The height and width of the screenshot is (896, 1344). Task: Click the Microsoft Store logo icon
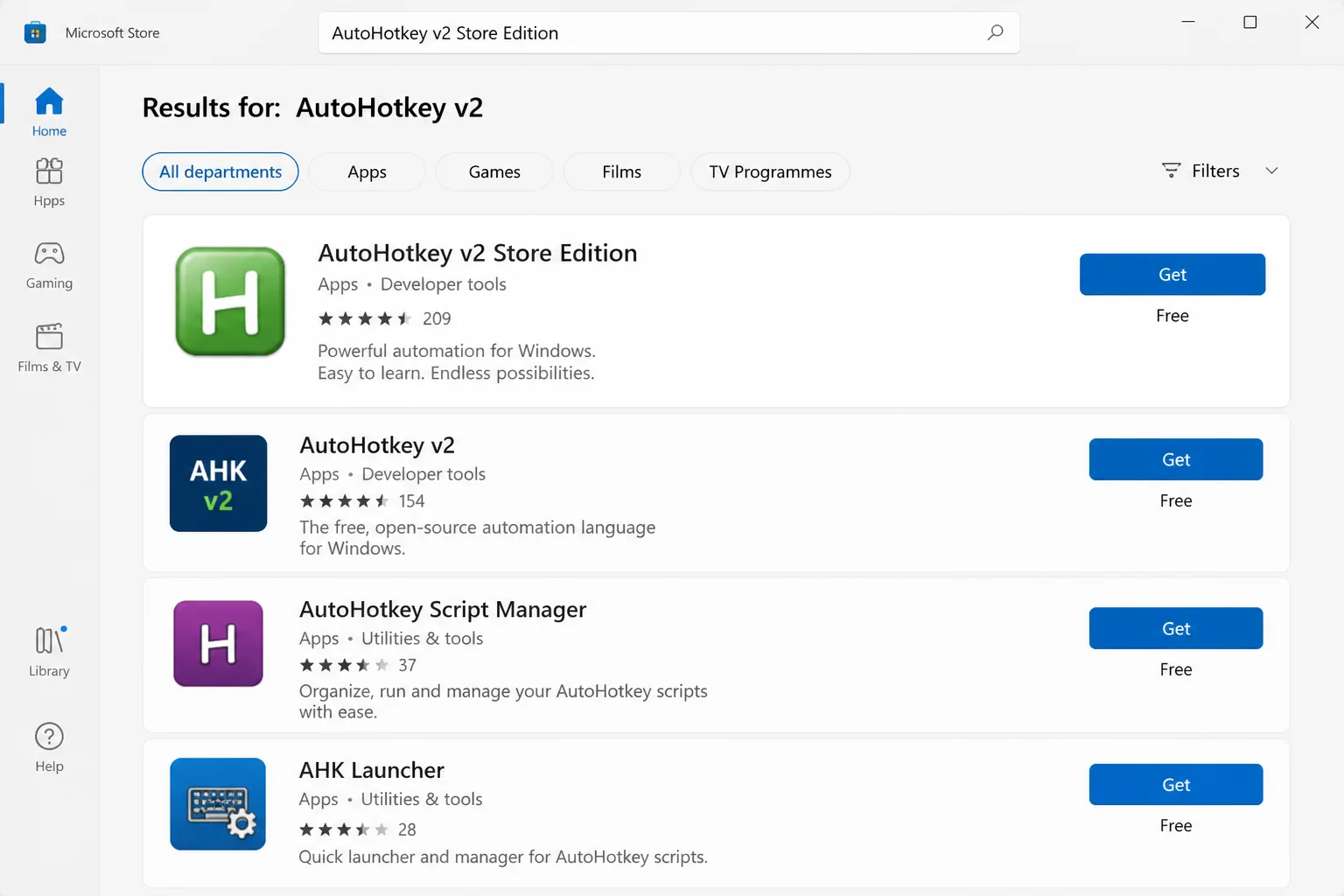point(35,33)
